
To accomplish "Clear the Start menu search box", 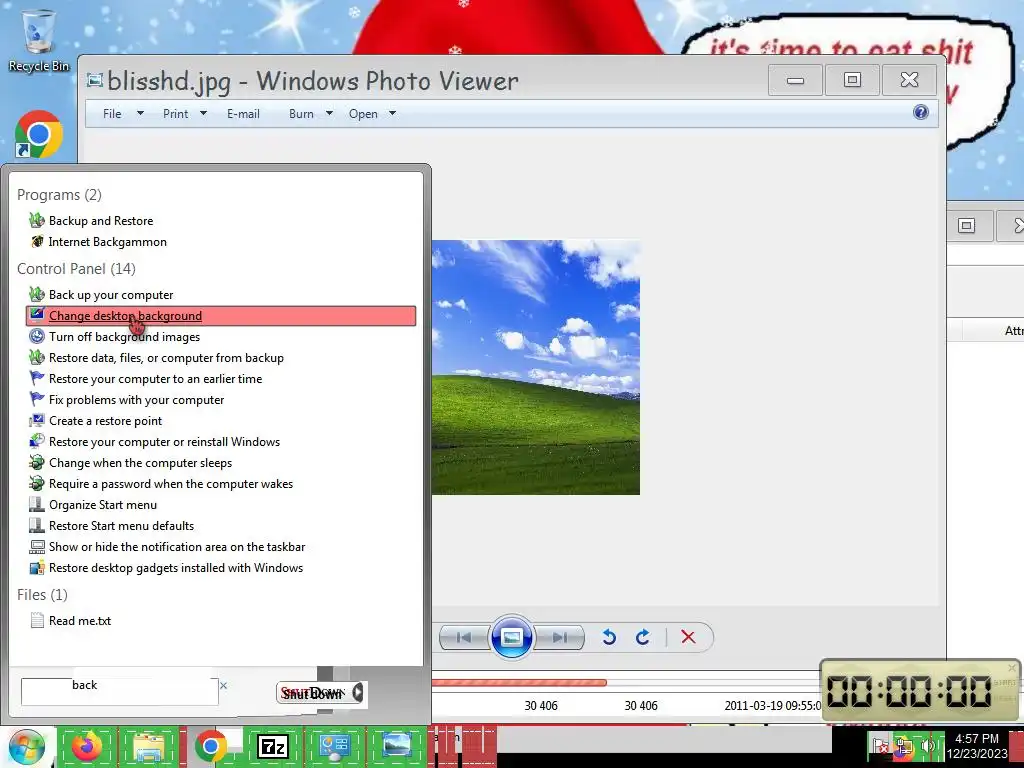I will [x=223, y=686].
